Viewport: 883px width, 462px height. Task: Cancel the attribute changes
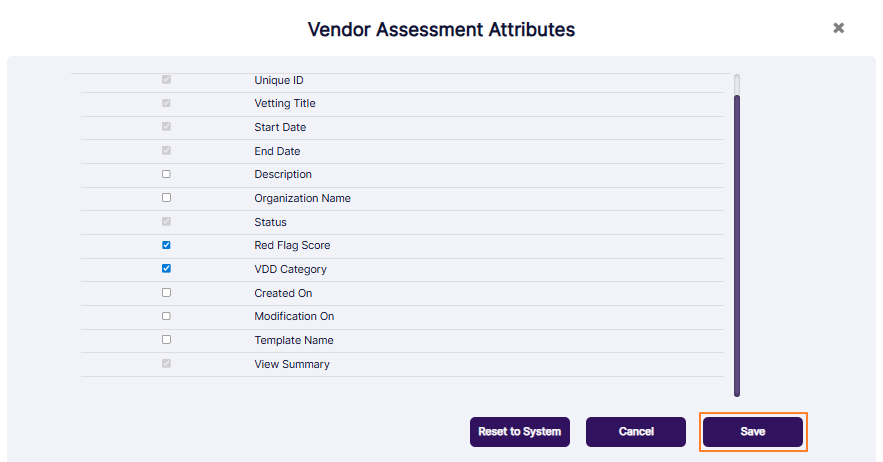click(x=636, y=432)
